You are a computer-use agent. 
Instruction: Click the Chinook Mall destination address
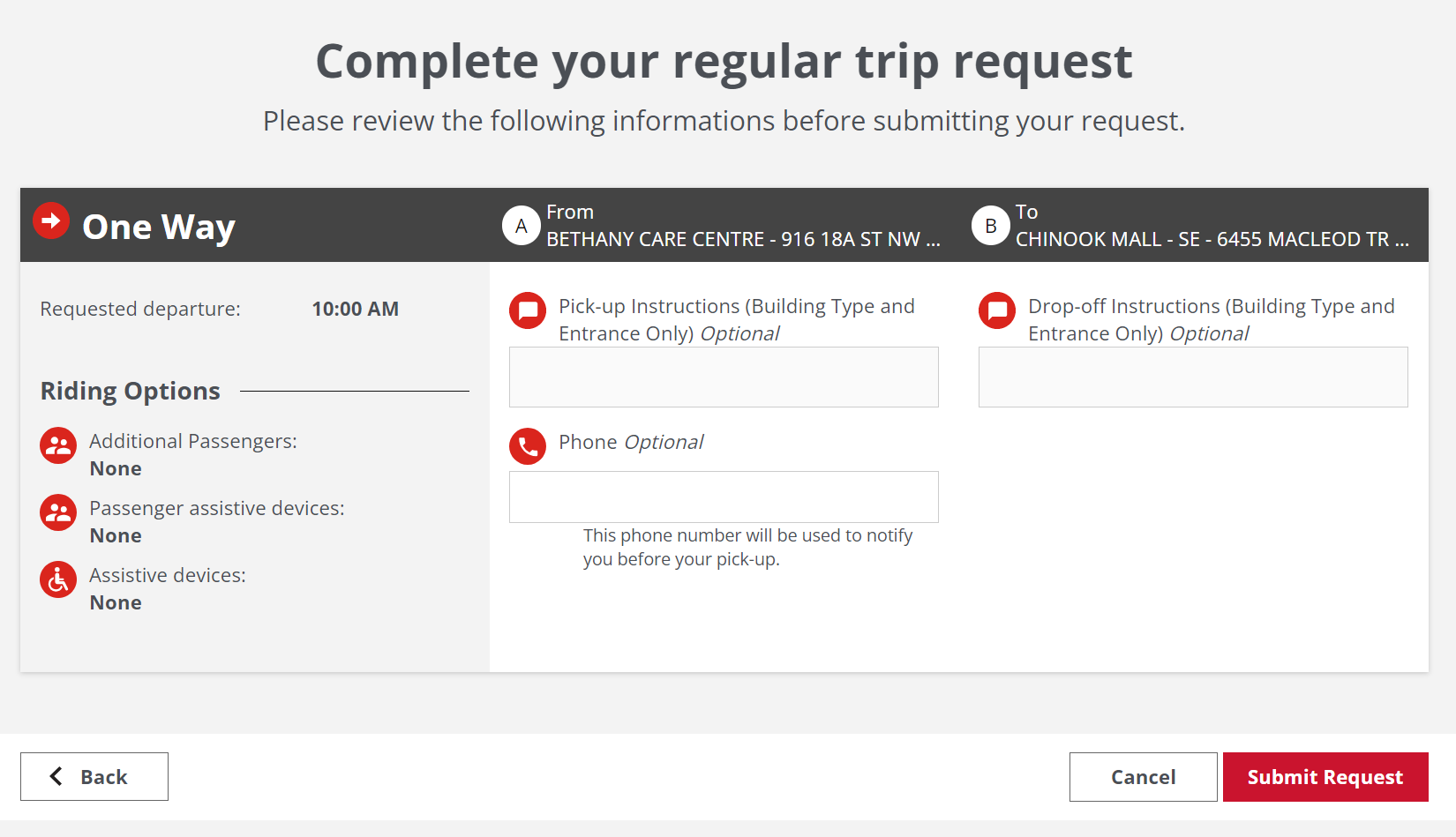tap(1212, 239)
